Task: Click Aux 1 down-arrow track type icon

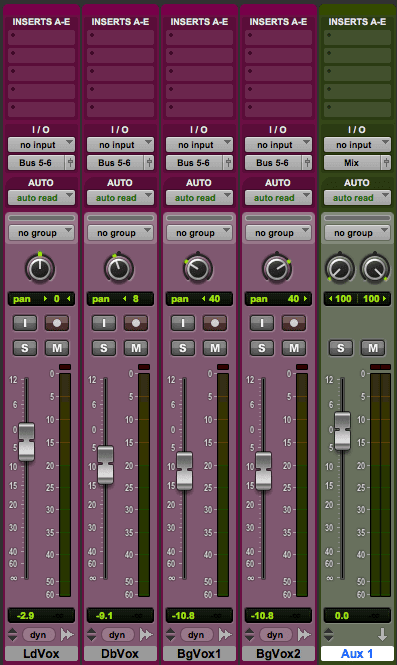Action: point(382,634)
